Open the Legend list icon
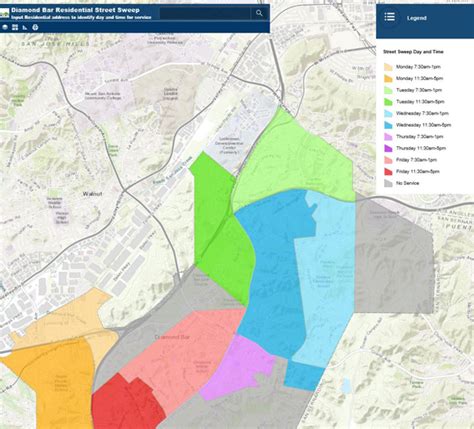The image size is (474, 429). tap(389, 17)
